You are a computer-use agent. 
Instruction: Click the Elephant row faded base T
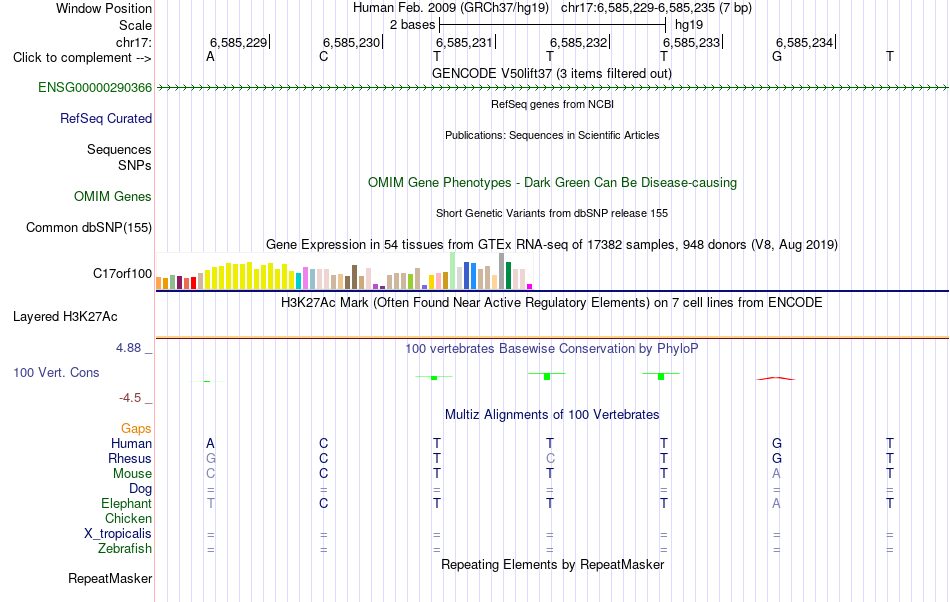(x=210, y=503)
